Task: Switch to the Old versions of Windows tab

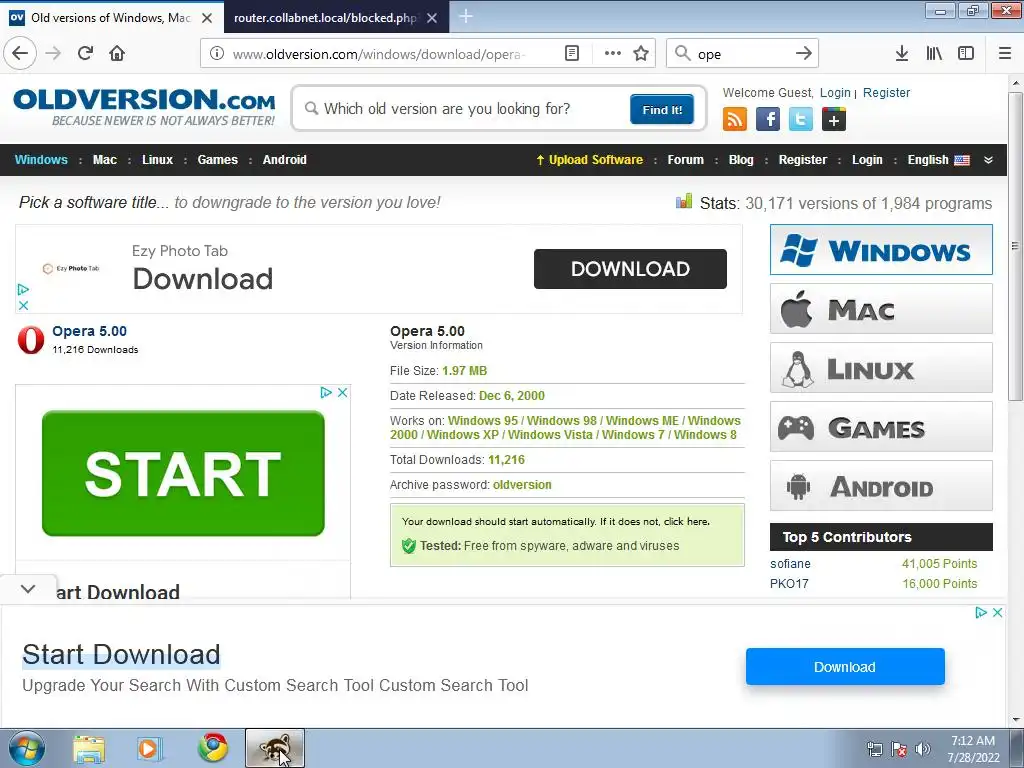Action: (112, 18)
